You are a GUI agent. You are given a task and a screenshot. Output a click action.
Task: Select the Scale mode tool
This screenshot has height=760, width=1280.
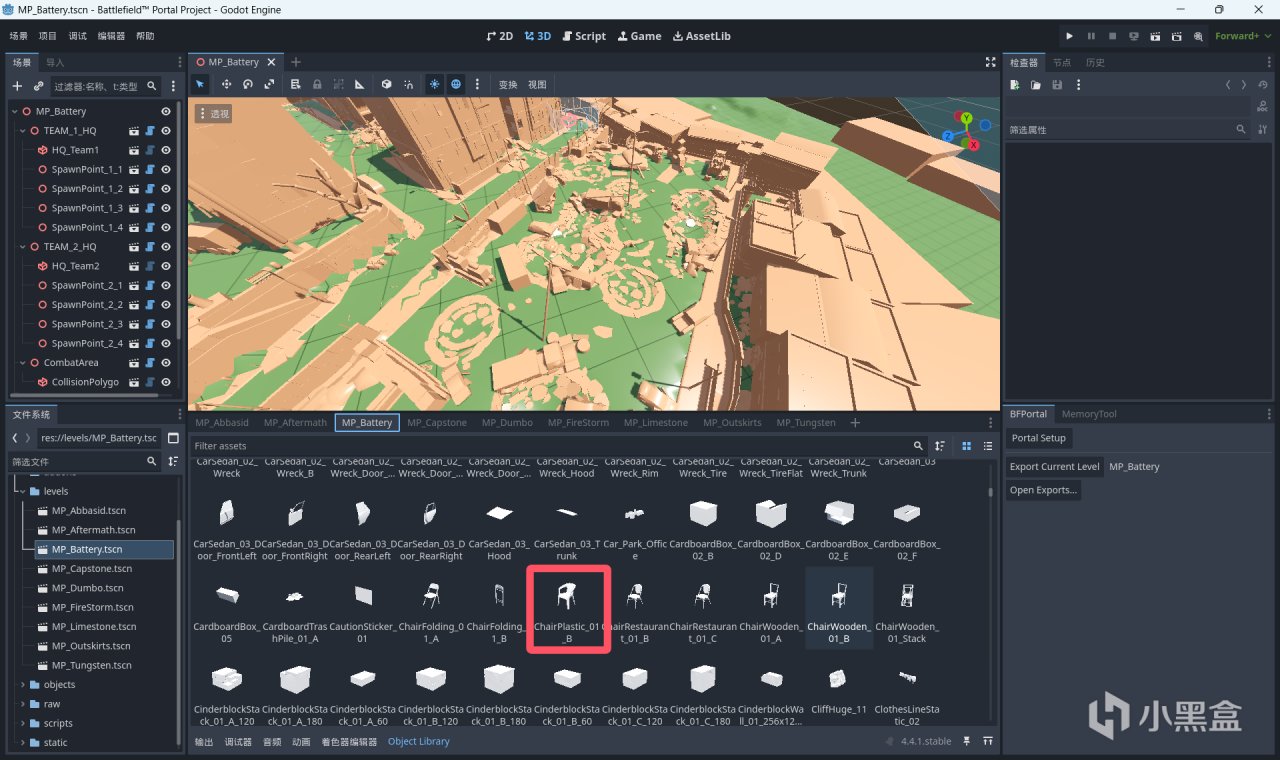point(269,85)
